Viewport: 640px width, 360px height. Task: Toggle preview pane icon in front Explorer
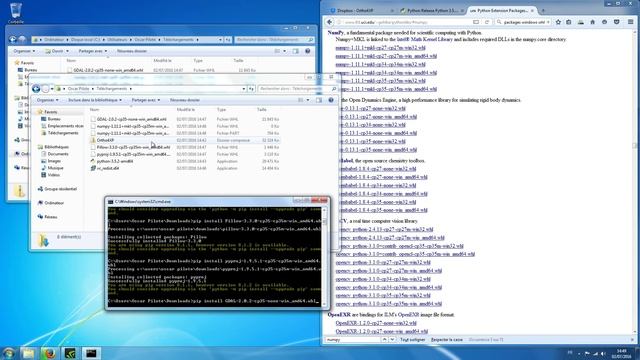click(319, 100)
